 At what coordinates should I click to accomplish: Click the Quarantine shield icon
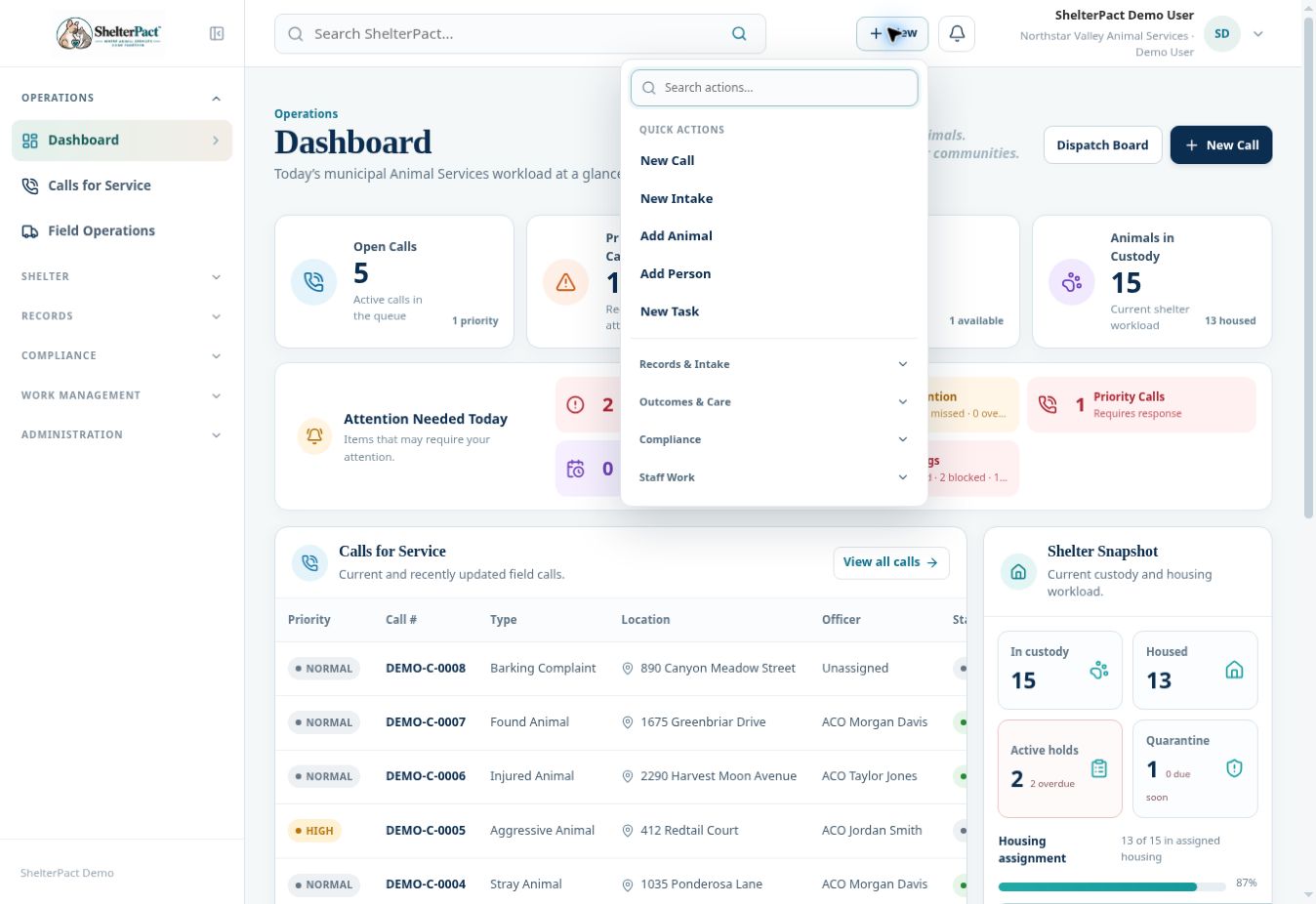(x=1234, y=768)
